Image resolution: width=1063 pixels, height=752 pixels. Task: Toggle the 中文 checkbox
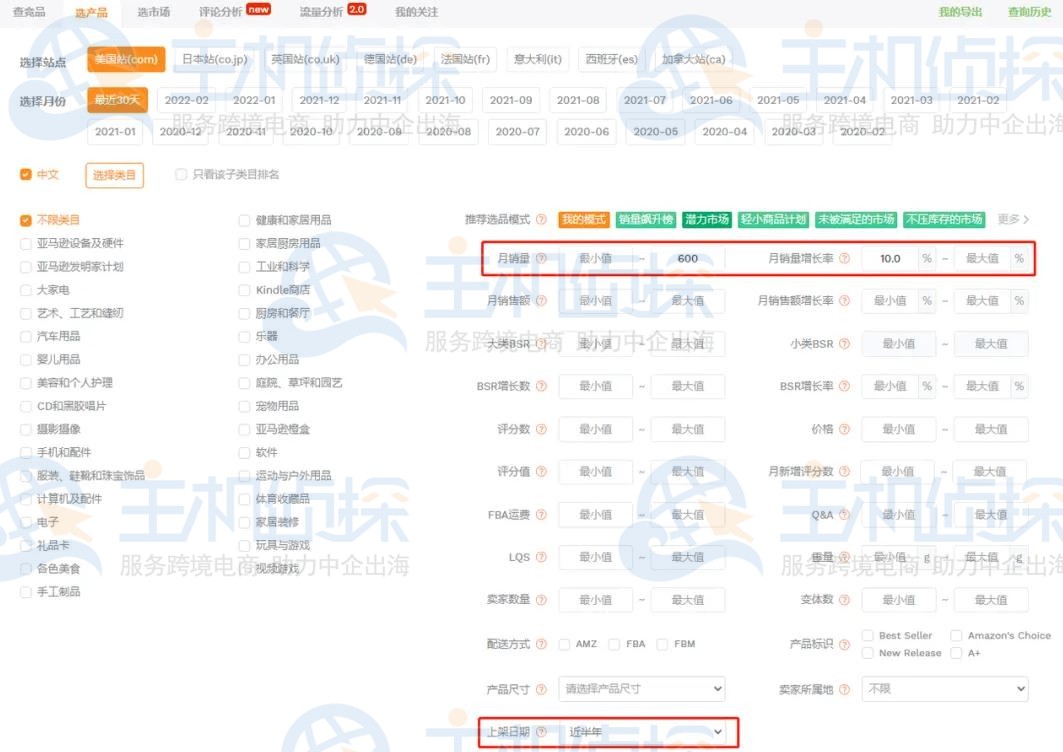click(x=26, y=174)
